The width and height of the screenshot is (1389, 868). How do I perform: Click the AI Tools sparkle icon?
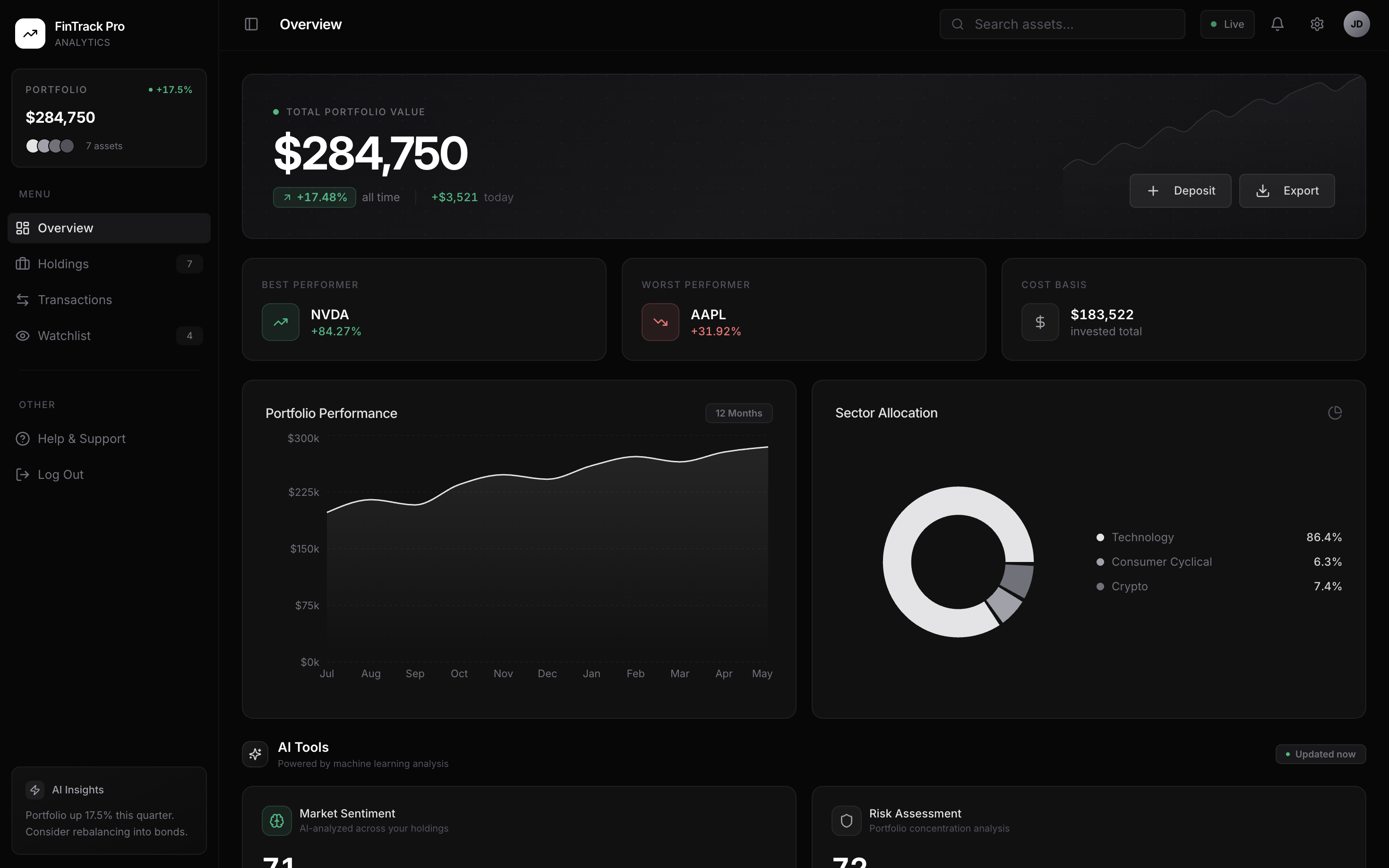tap(255, 754)
